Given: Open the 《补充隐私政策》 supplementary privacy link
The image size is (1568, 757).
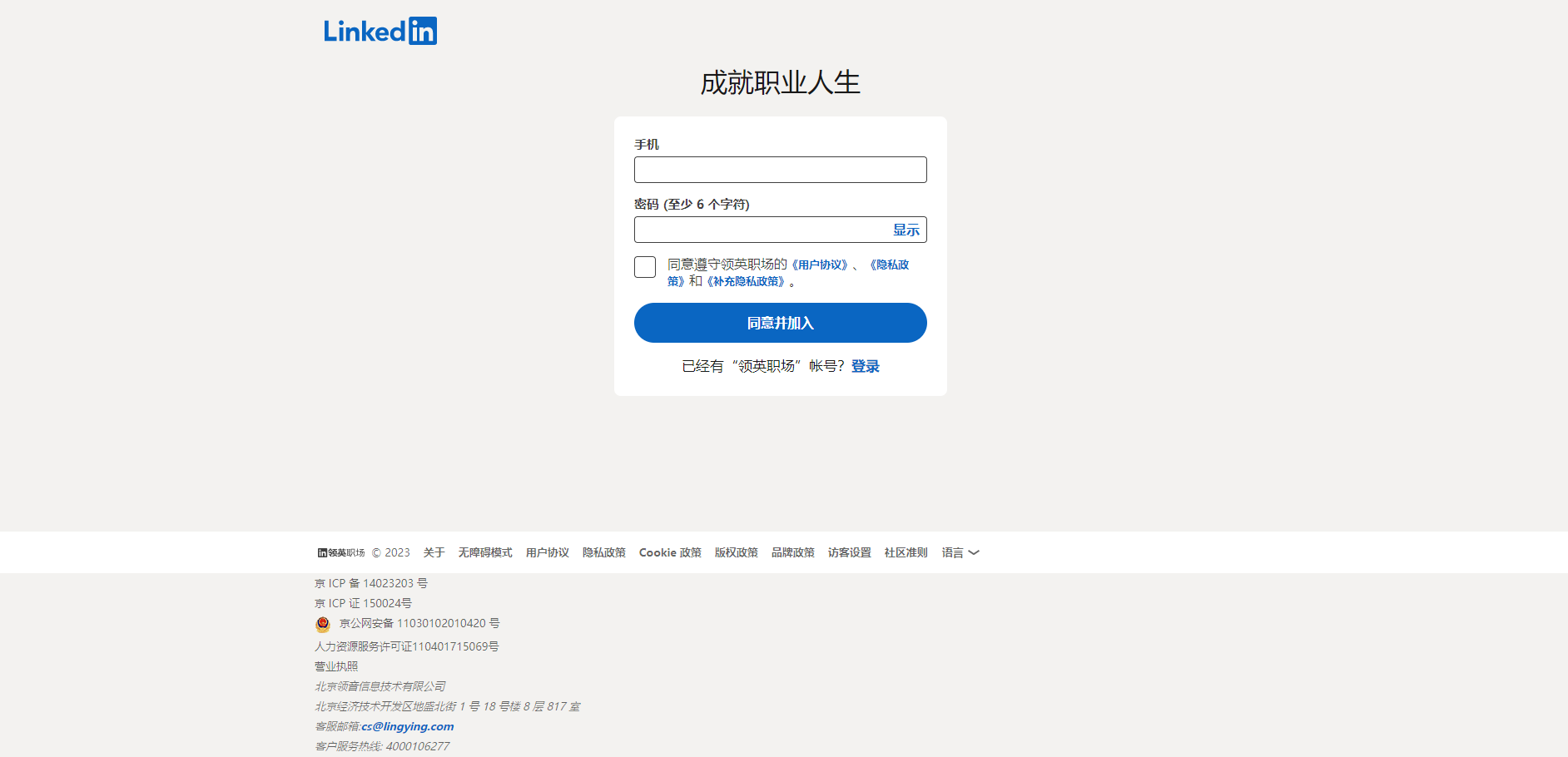Looking at the screenshot, I should 747,281.
